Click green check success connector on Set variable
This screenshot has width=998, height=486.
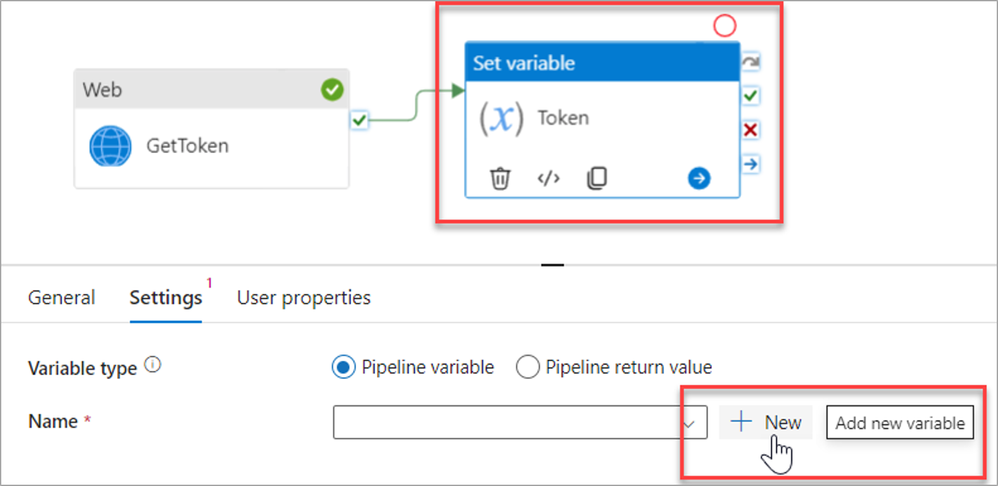click(750, 96)
